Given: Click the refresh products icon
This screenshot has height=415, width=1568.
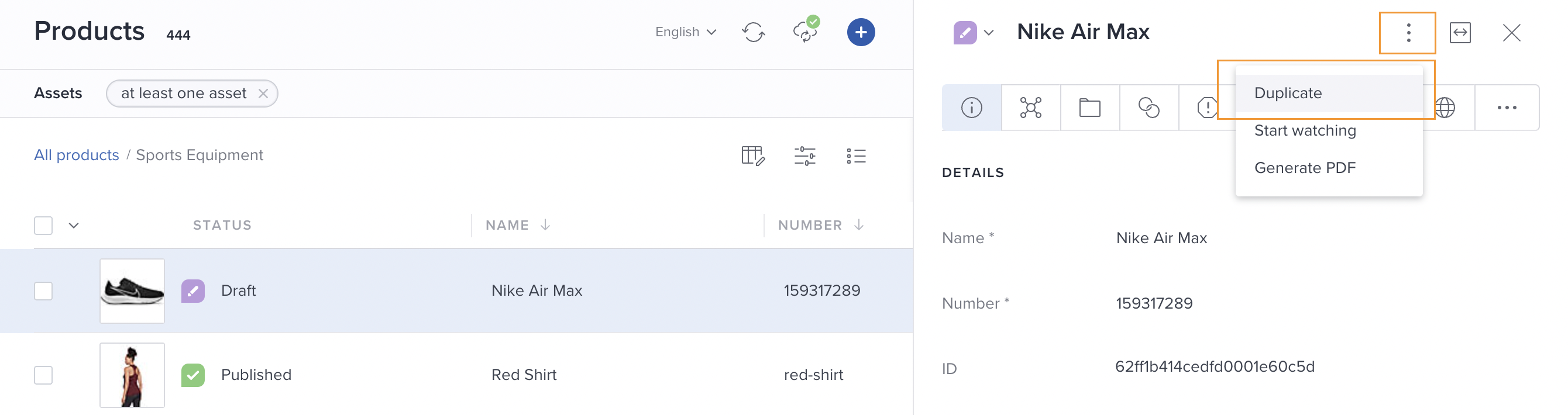Looking at the screenshot, I should [x=754, y=32].
